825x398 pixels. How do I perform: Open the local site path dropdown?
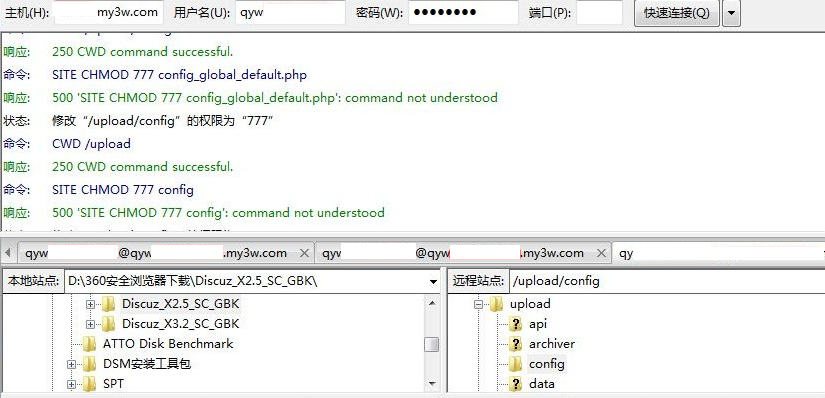point(433,282)
